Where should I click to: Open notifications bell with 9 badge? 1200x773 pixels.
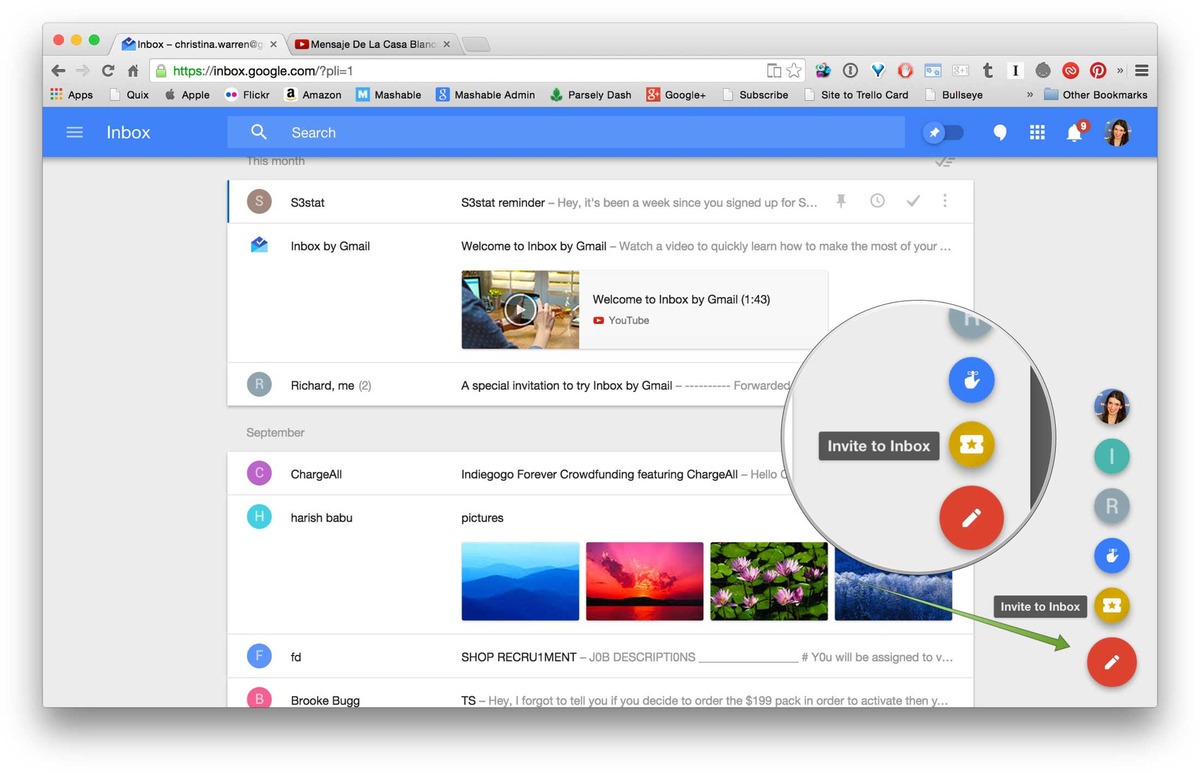pos(1075,132)
